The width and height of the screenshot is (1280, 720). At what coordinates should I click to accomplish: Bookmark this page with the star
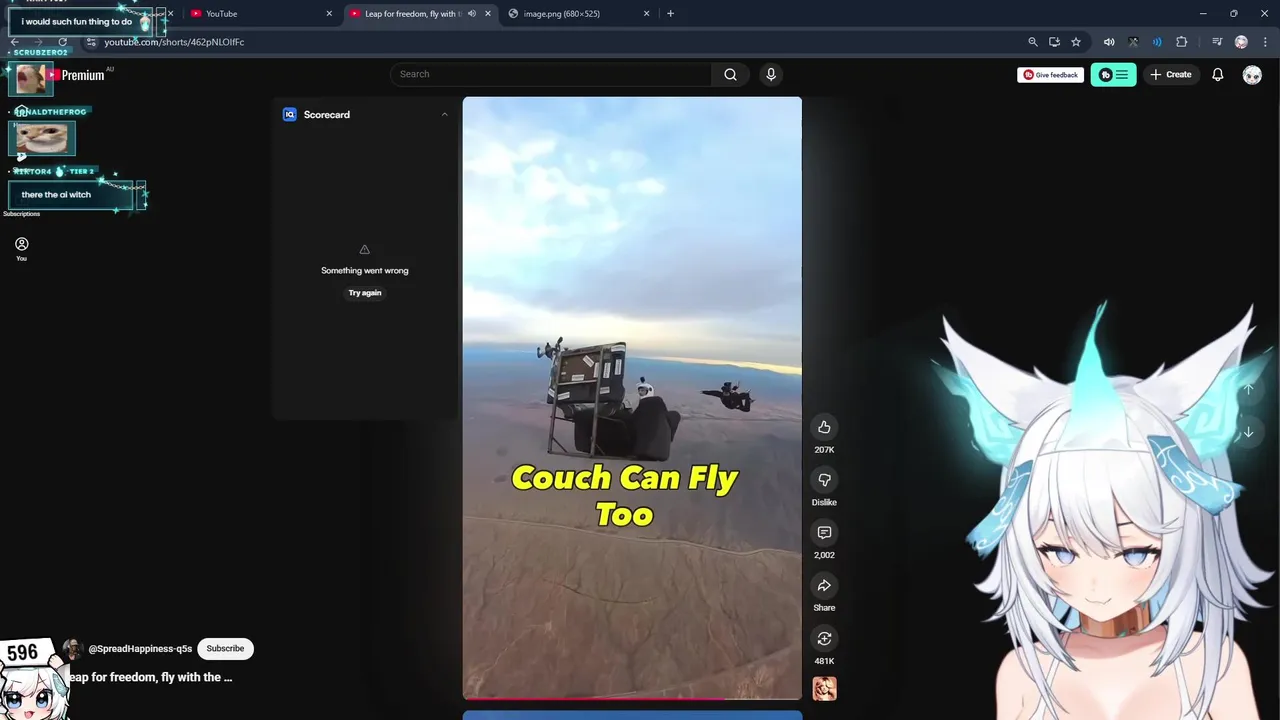1076,42
